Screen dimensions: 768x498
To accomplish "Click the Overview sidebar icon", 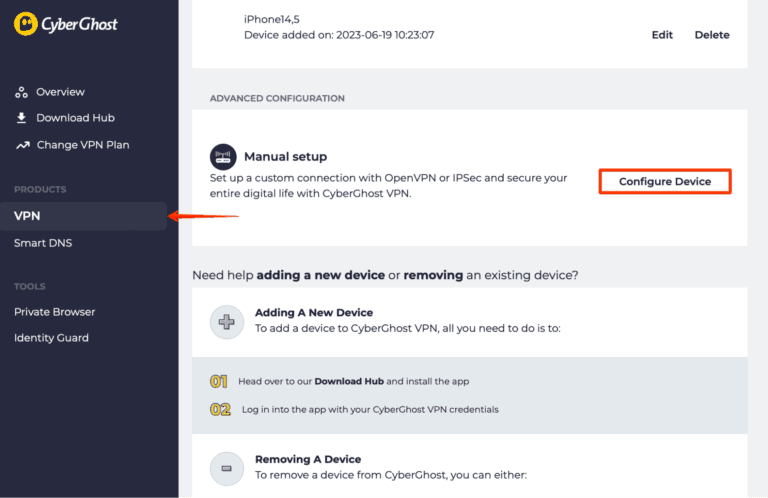I will point(21,92).
